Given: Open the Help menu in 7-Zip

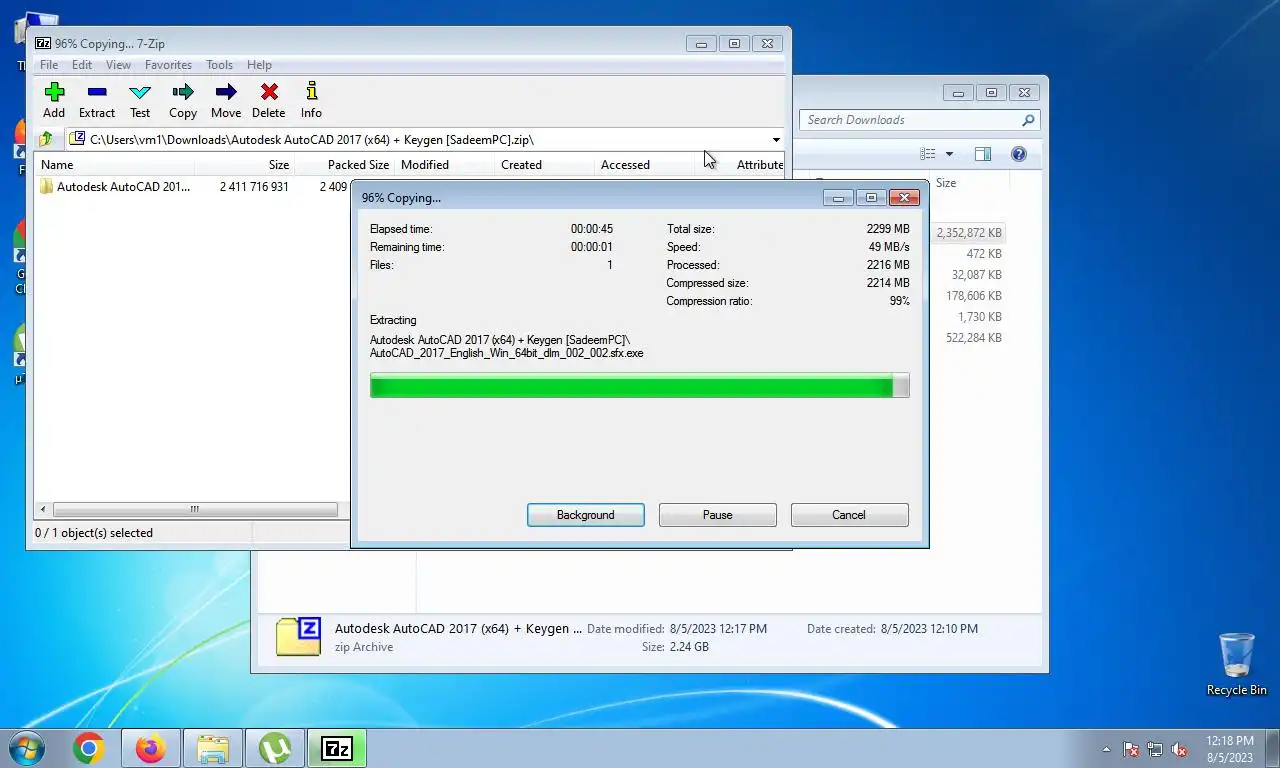Looking at the screenshot, I should [x=259, y=65].
